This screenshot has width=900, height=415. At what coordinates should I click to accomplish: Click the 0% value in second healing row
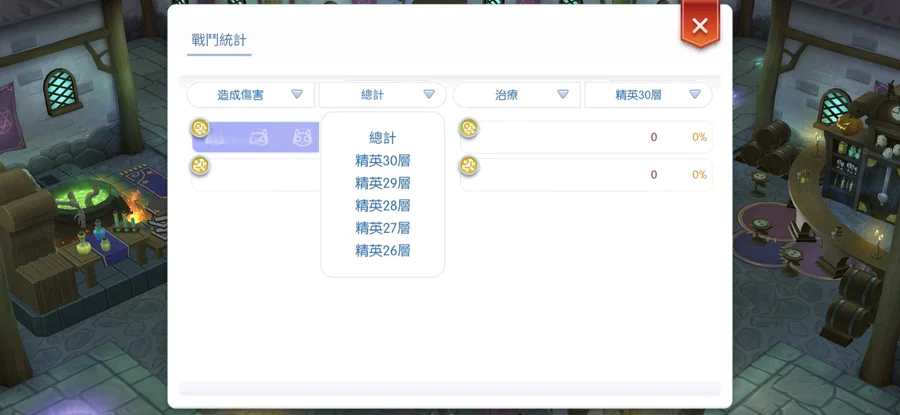point(699,175)
